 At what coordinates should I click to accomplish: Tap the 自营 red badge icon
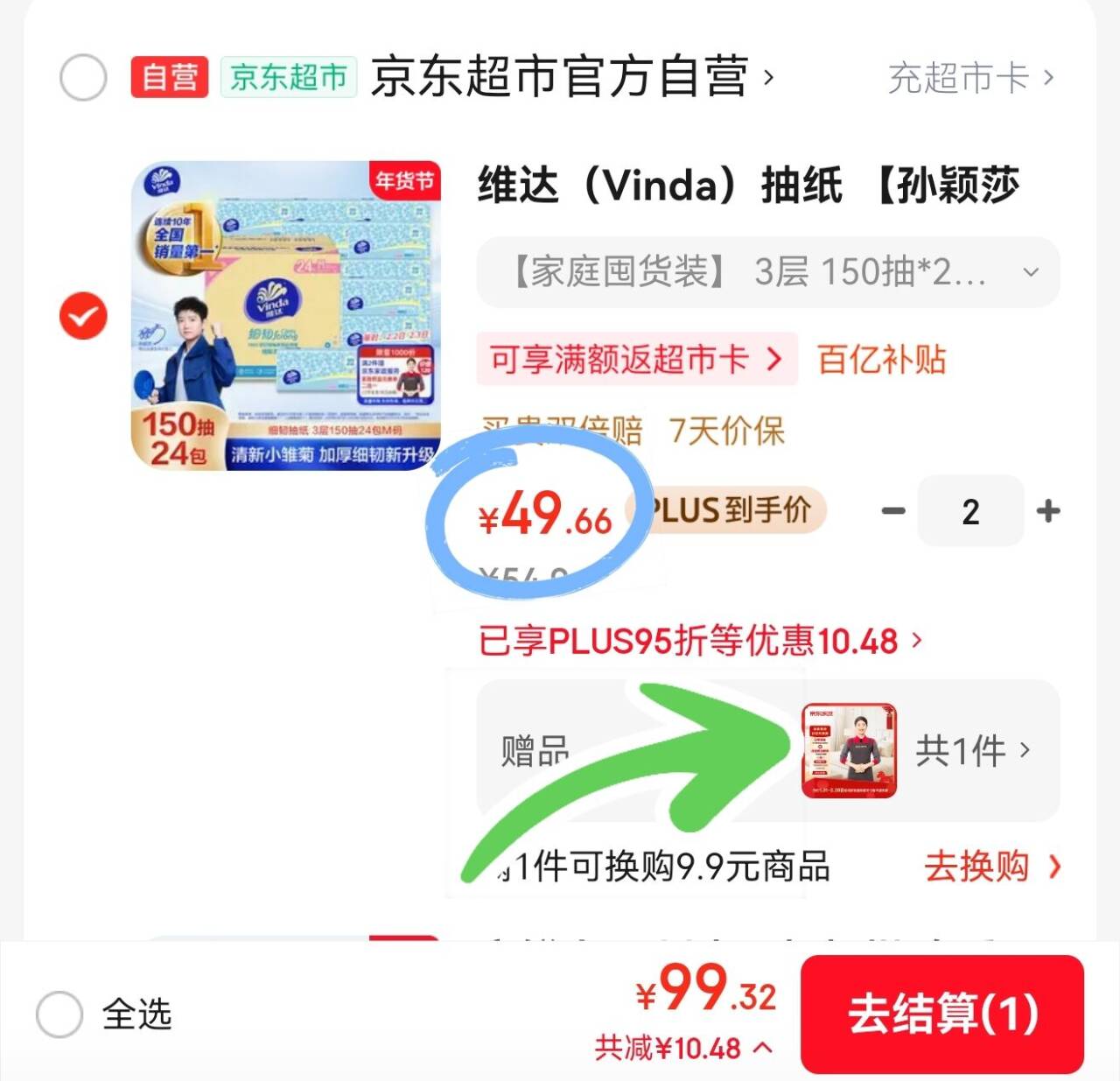click(170, 77)
